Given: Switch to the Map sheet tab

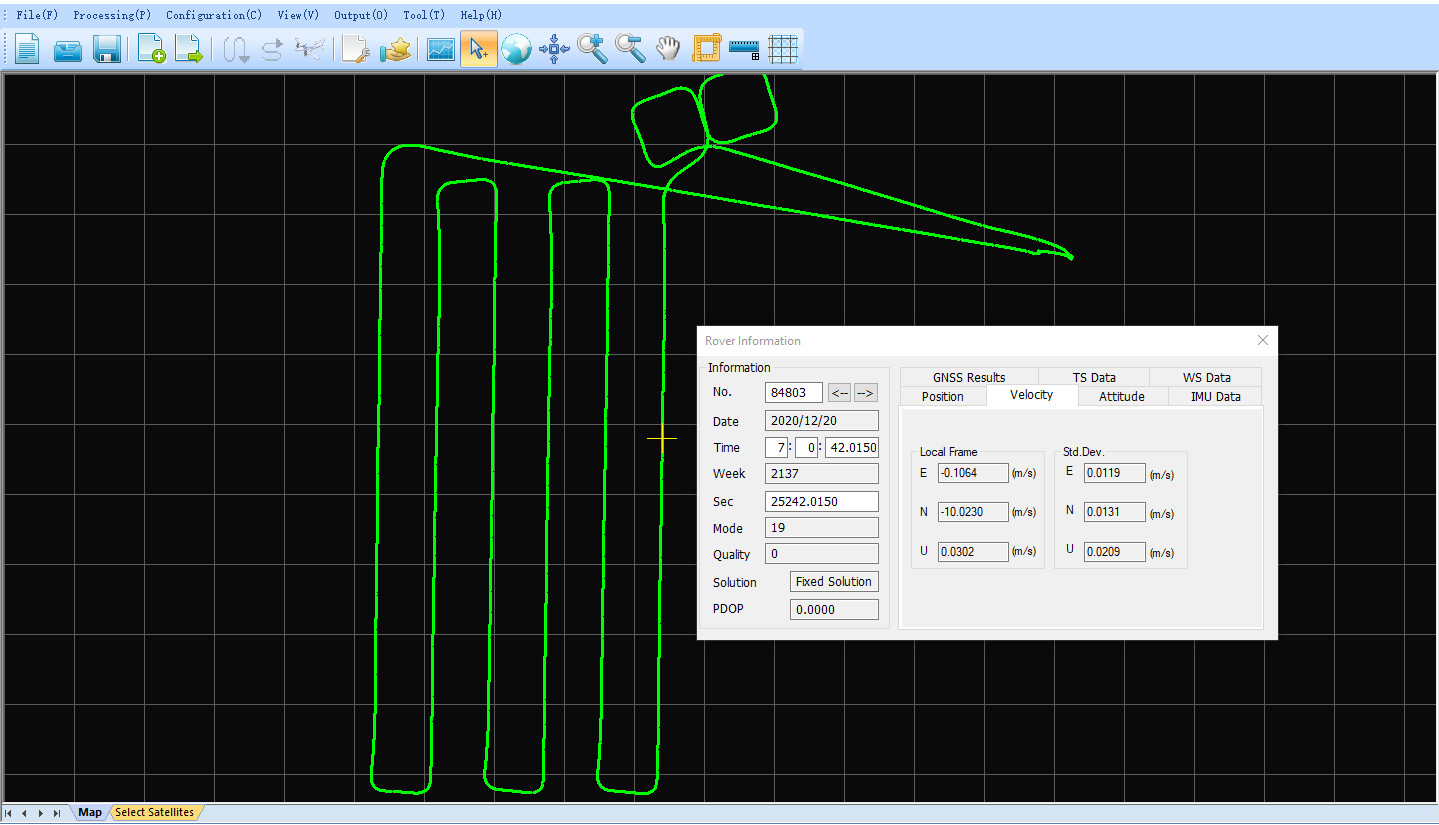Looking at the screenshot, I should pos(90,812).
